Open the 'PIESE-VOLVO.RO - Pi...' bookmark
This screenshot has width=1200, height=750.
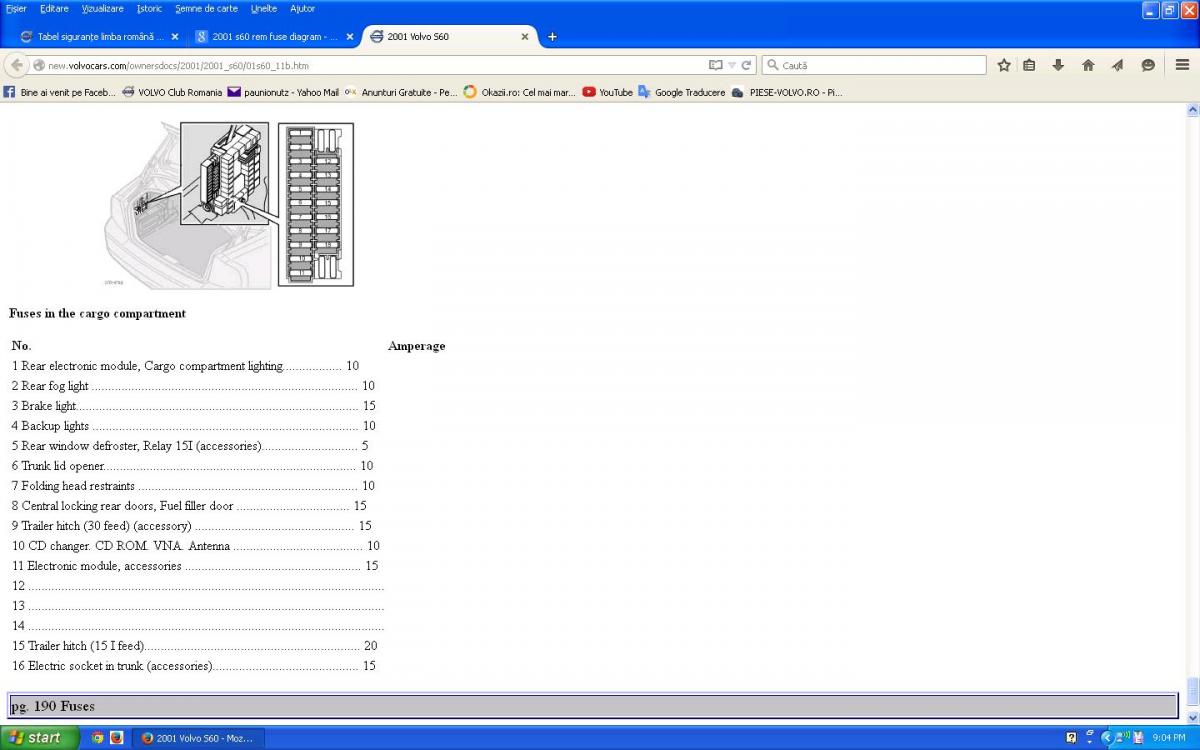pos(788,92)
